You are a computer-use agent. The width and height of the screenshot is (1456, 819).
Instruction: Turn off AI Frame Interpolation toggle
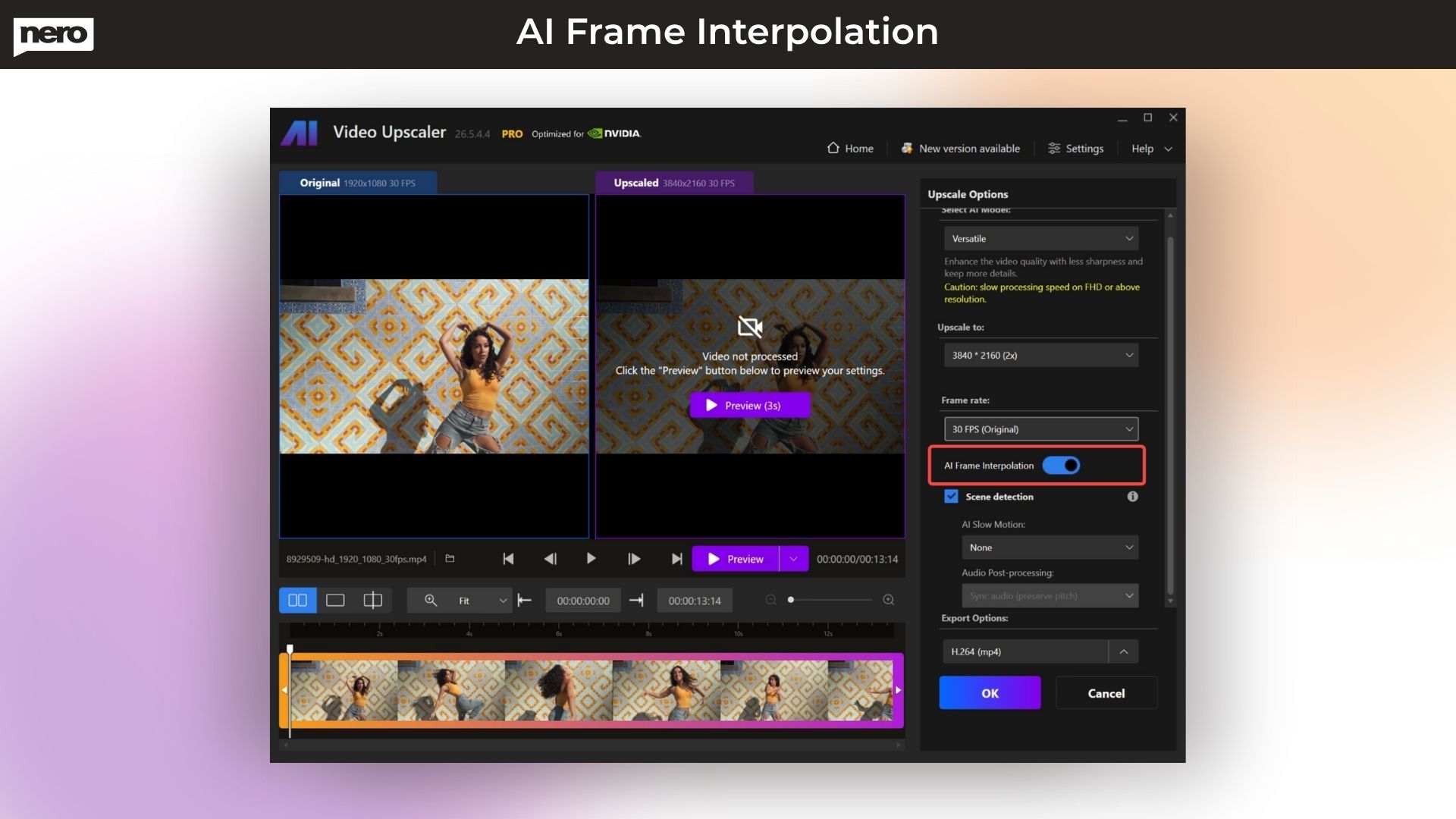tap(1061, 466)
